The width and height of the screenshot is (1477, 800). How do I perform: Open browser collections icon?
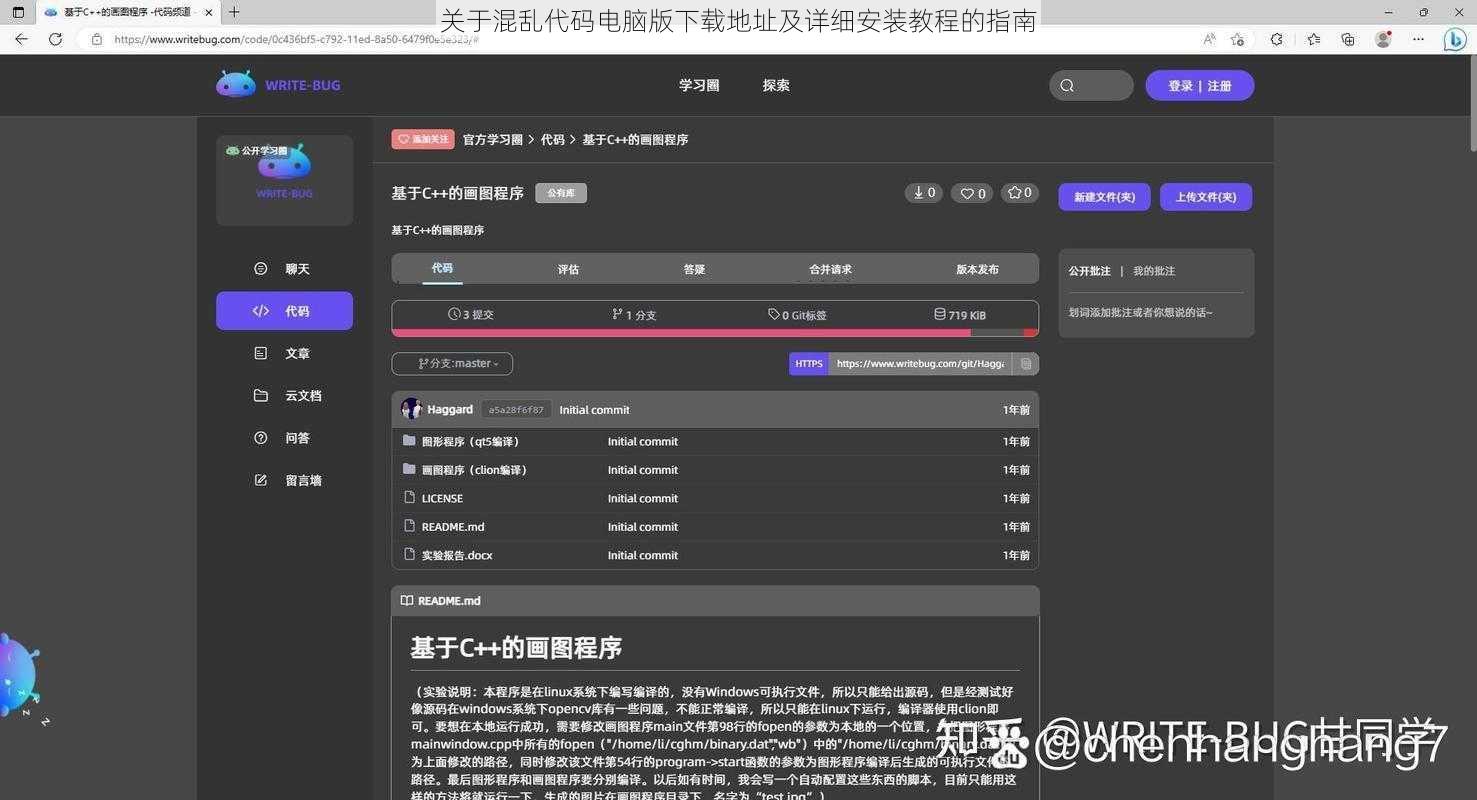[x=1348, y=39]
